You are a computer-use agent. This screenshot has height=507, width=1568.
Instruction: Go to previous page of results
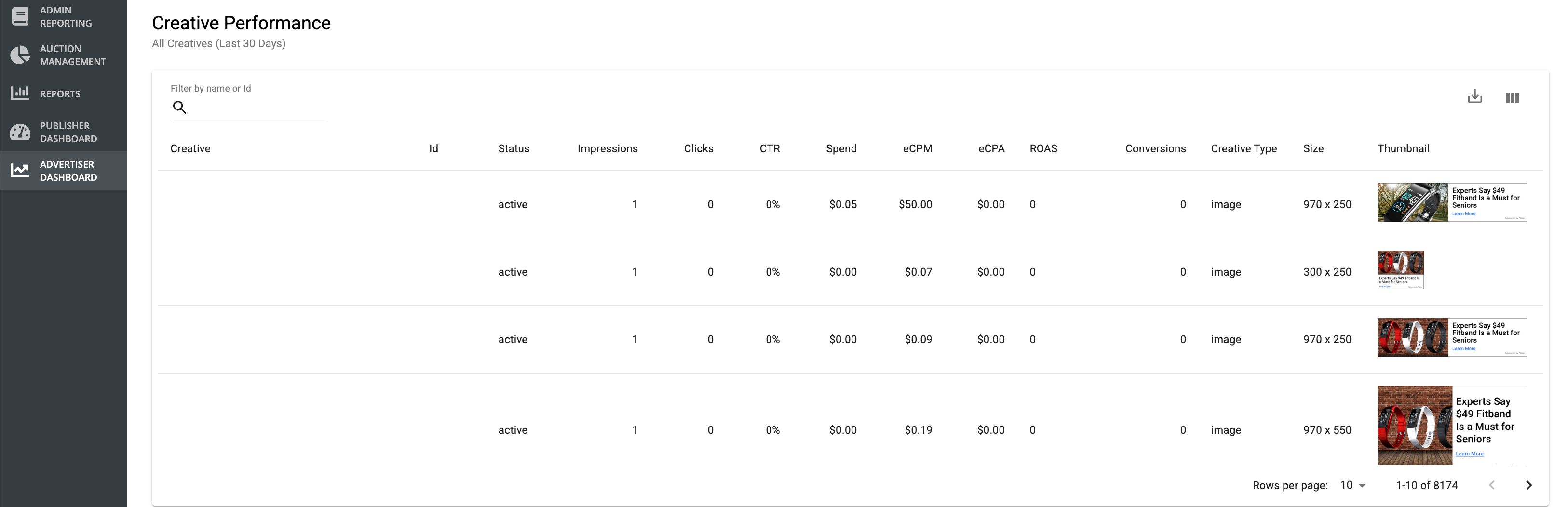point(1491,485)
